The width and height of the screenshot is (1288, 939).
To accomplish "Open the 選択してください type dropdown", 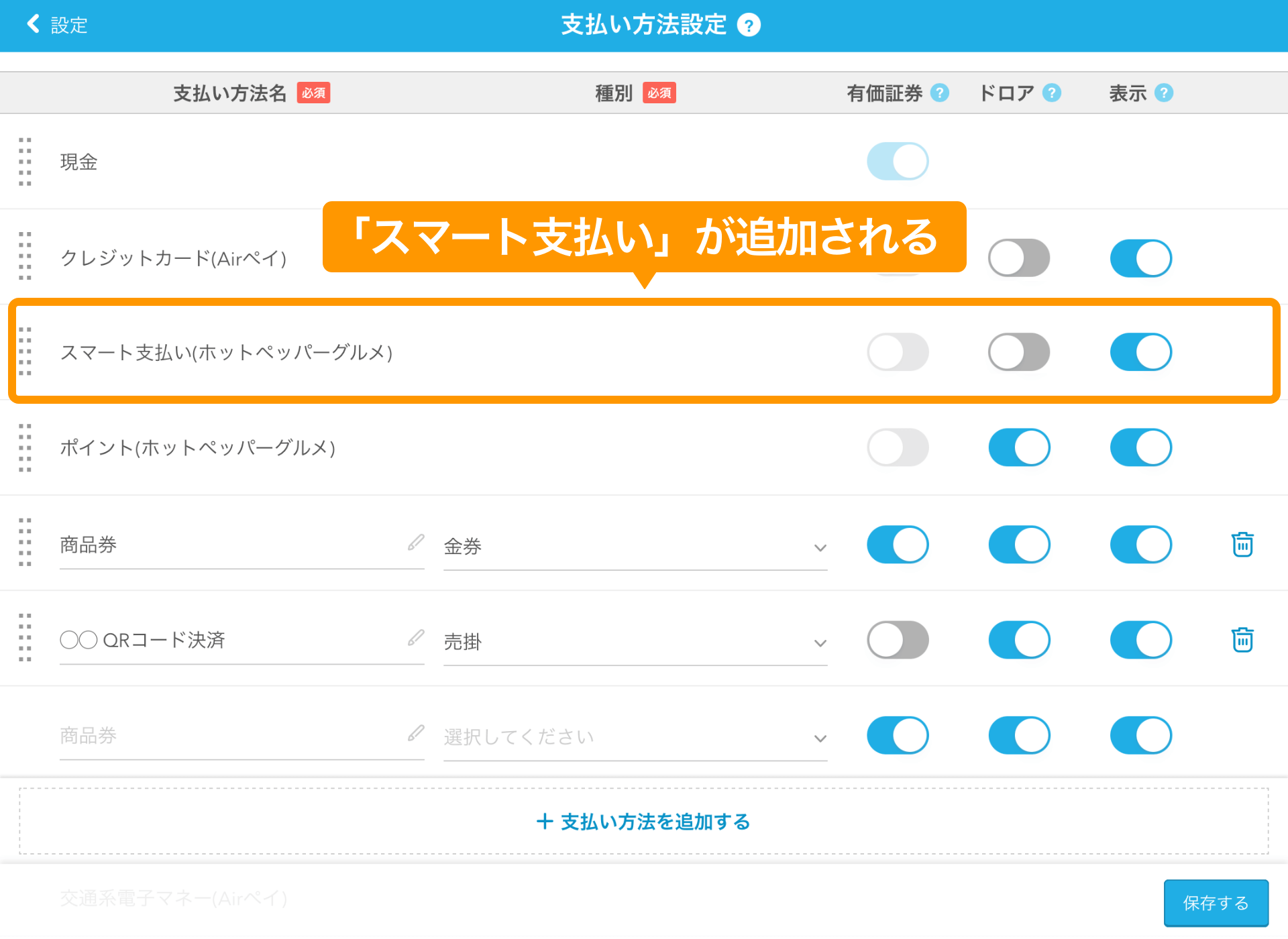I will pyautogui.click(x=635, y=737).
